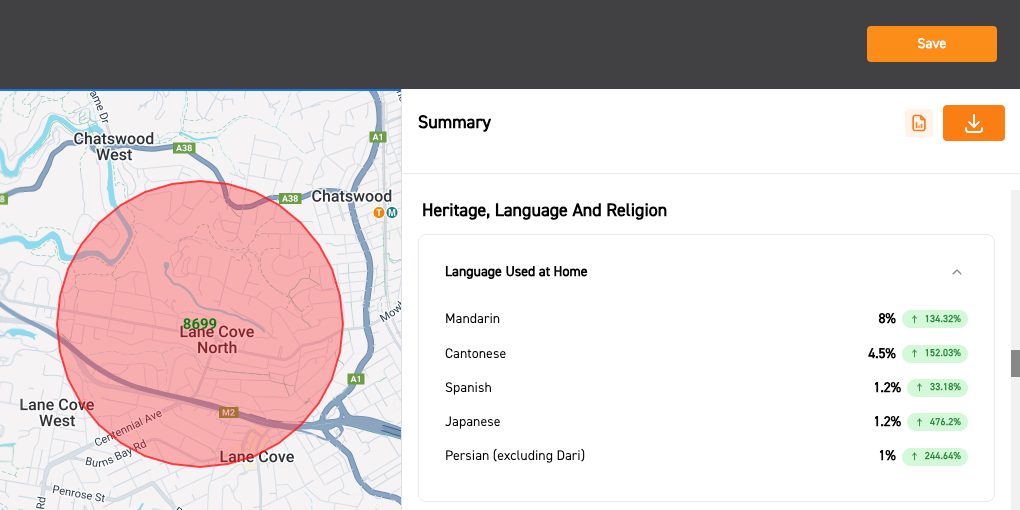Click the Lane Cove North map label
The width and height of the screenshot is (1020, 510).
(x=217, y=340)
